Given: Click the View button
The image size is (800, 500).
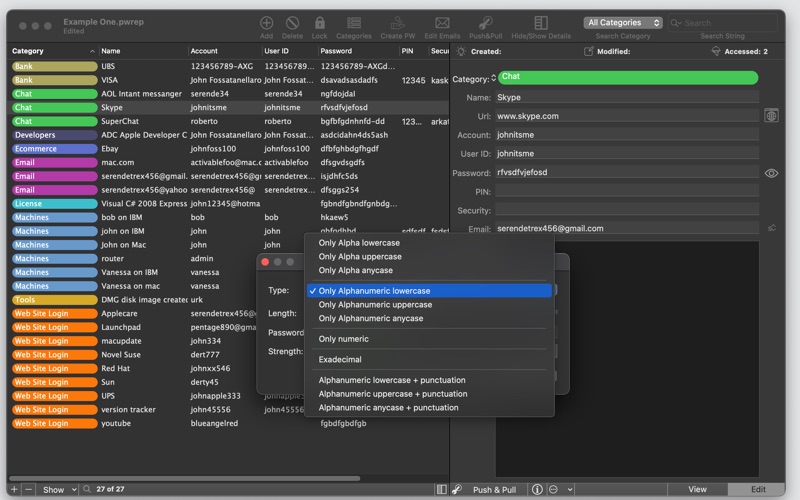Looking at the screenshot, I should [697, 489].
